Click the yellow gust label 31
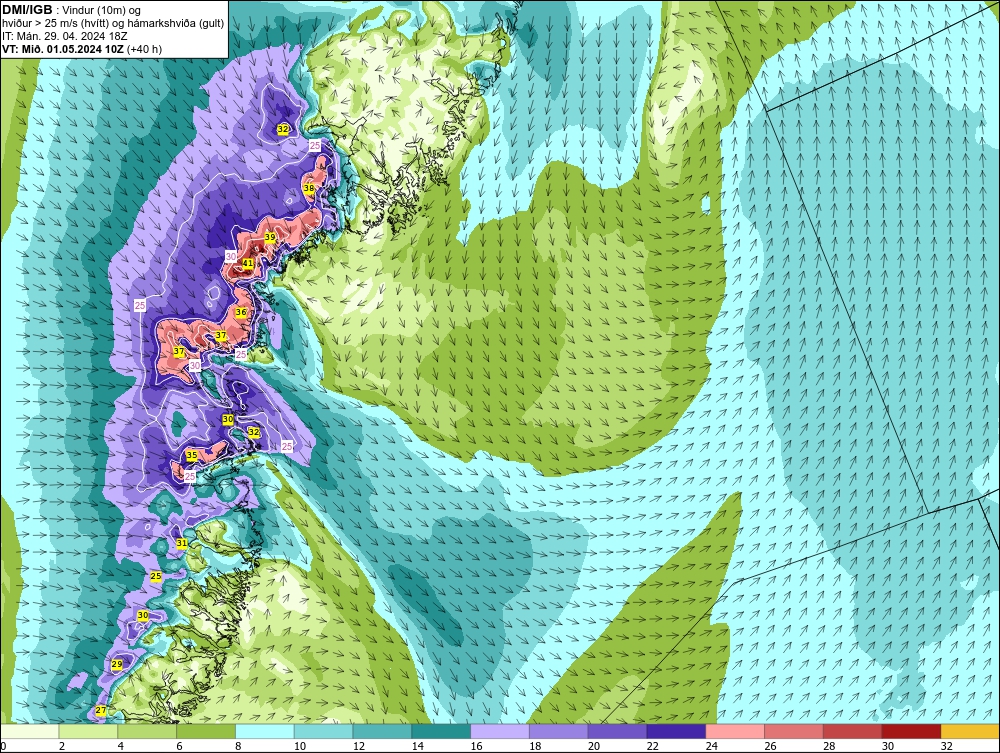This screenshot has width=1000, height=753. (x=182, y=543)
